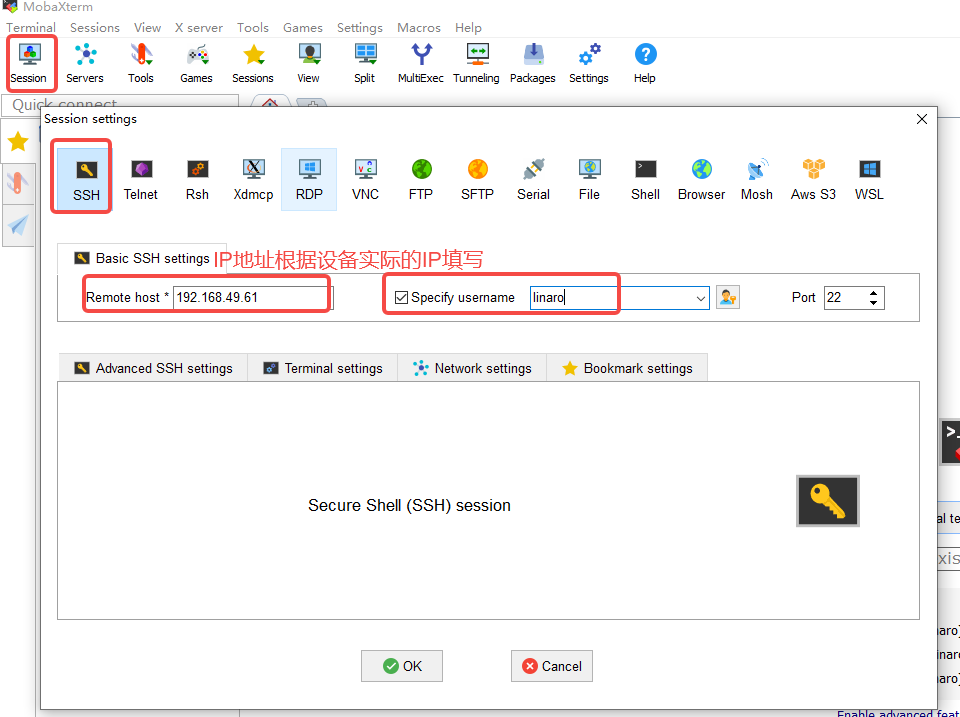Viewport: 960px width, 717px height.
Task: Open the Macros menu
Action: coord(419,28)
